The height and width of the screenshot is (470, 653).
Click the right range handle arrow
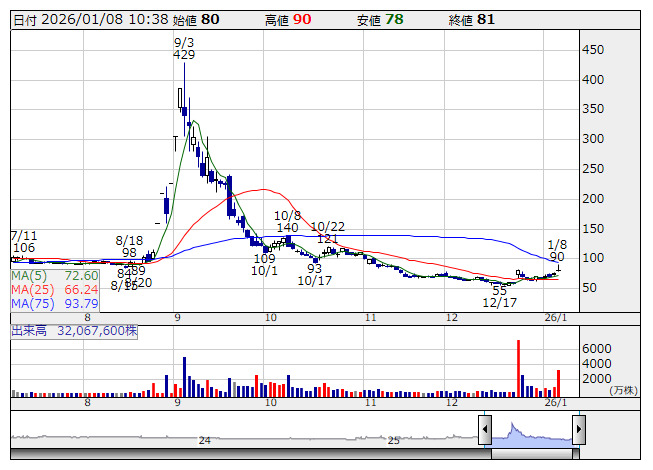tap(578, 431)
